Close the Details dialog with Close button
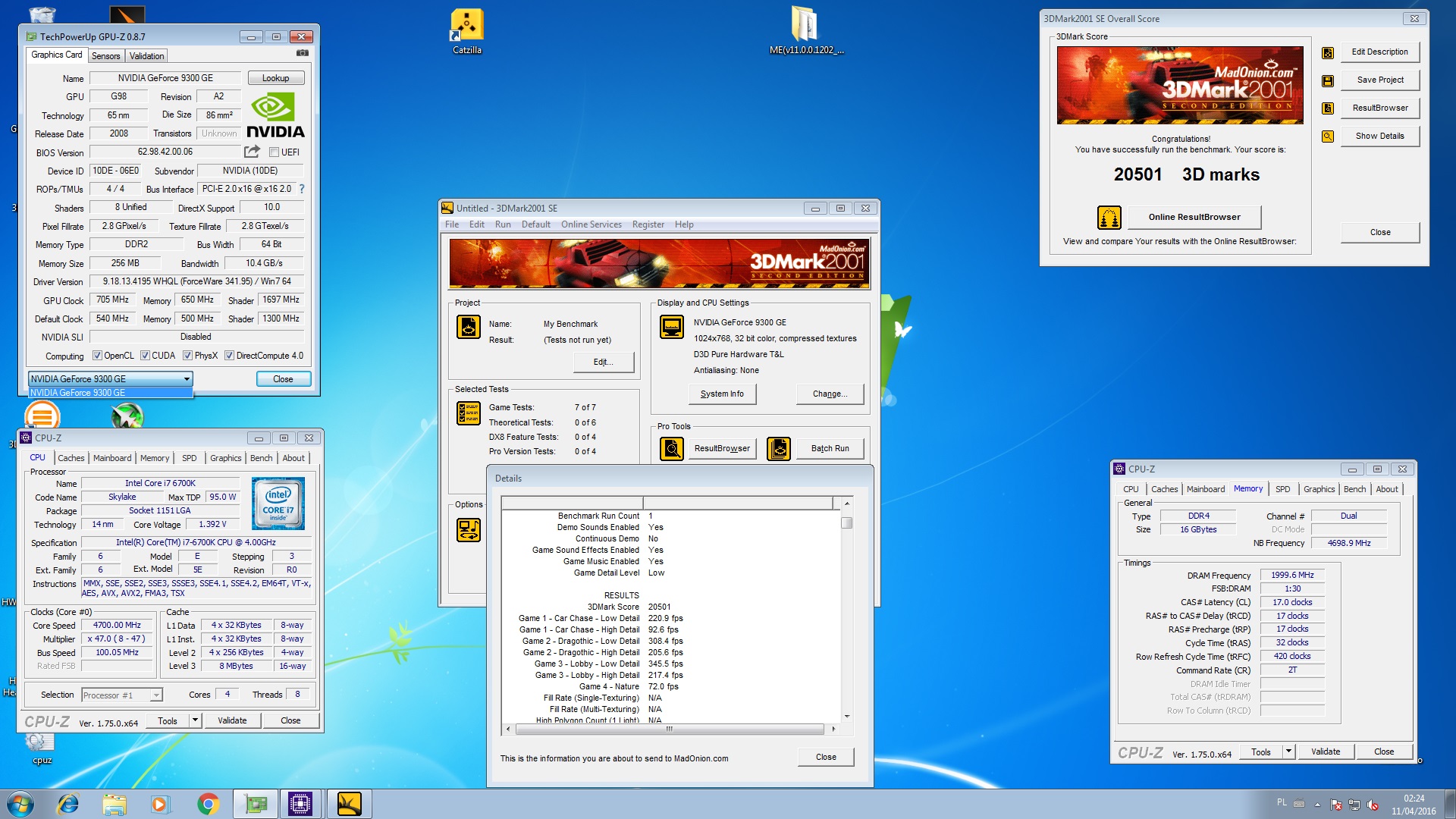 (826, 757)
